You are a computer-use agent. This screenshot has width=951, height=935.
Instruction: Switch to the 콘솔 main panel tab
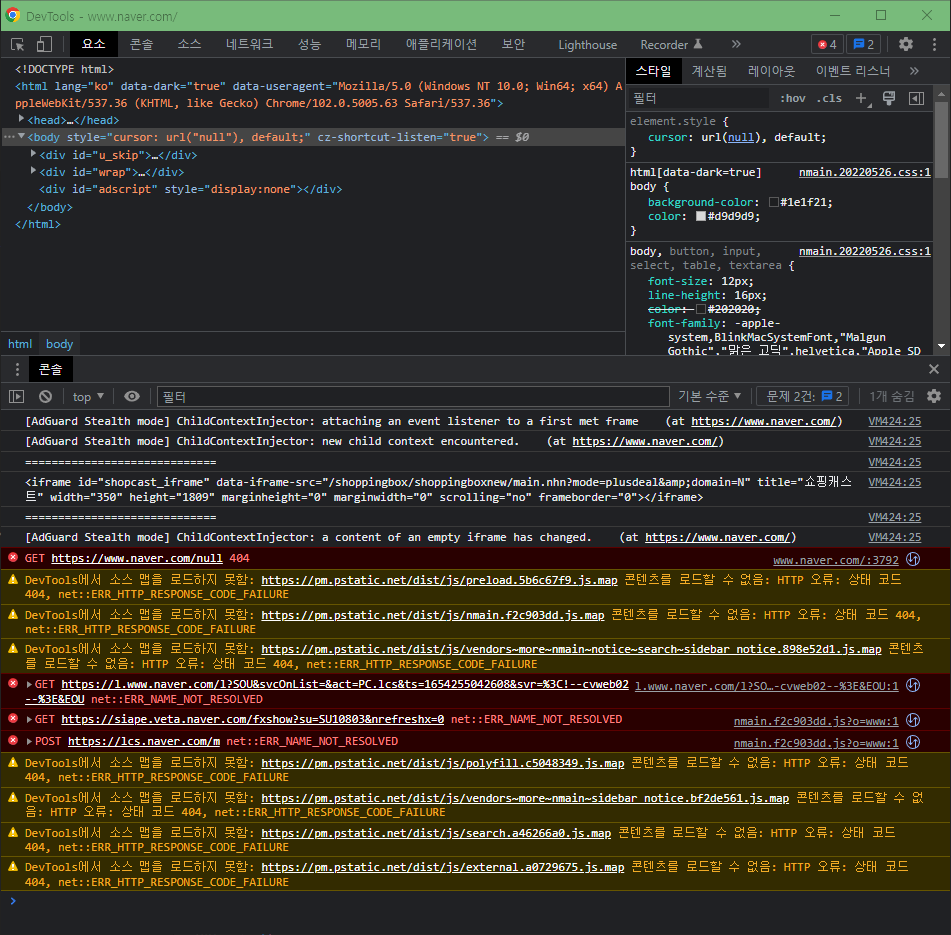(x=141, y=44)
